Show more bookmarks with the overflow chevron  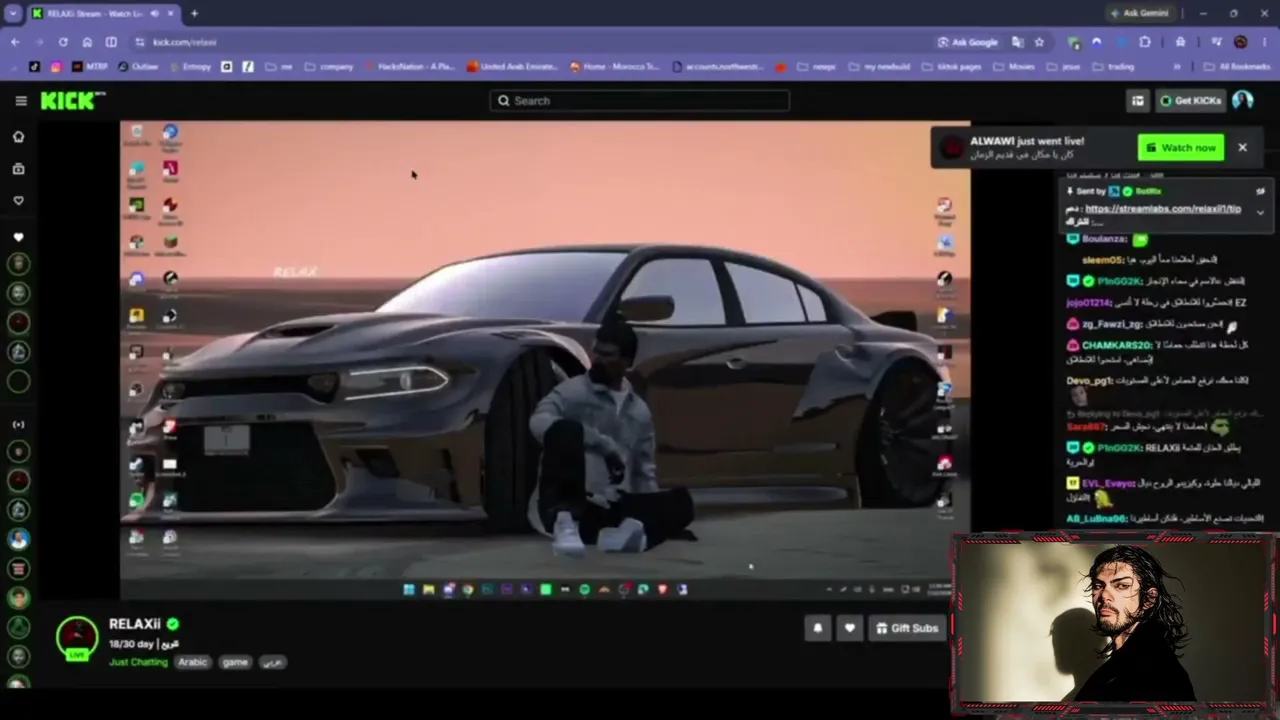pos(1177,67)
